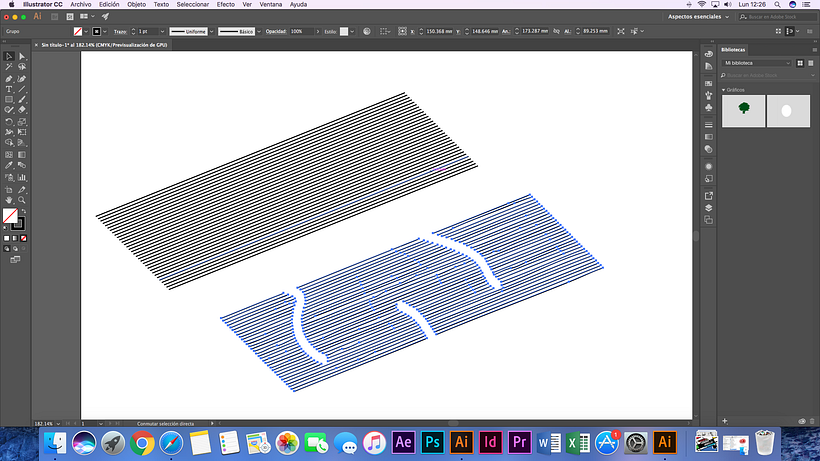The width and height of the screenshot is (820, 461).
Task: Click the Trazo stroke panel link
Action: click(120, 31)
